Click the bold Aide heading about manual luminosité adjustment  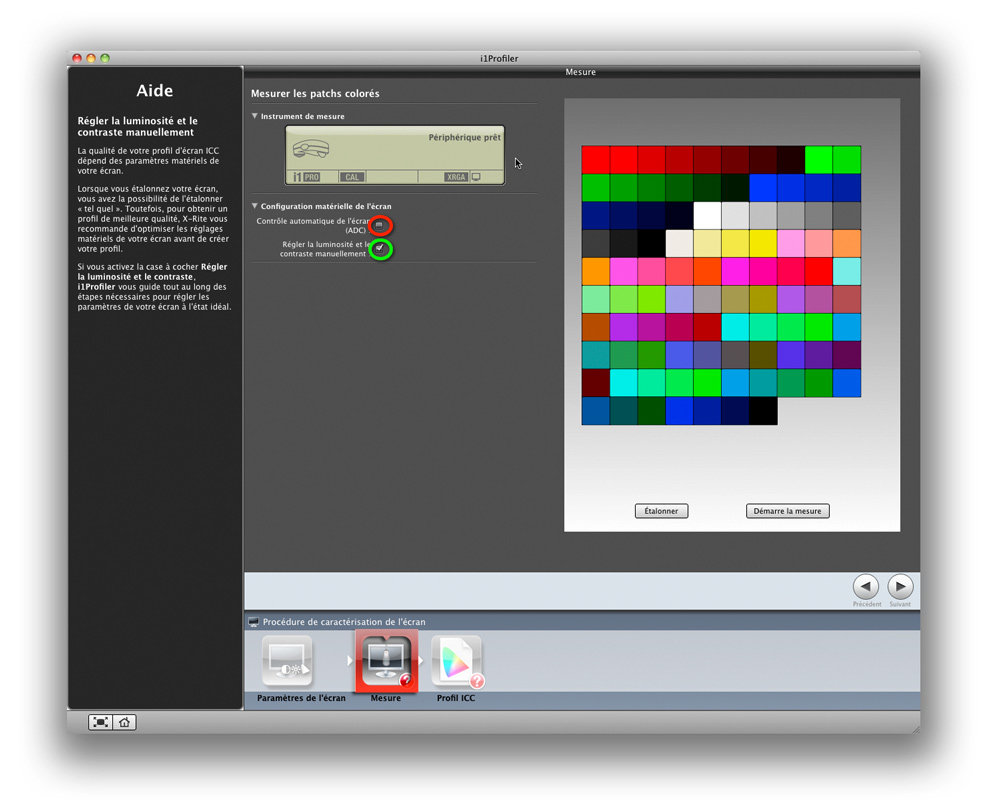(138, 126)
